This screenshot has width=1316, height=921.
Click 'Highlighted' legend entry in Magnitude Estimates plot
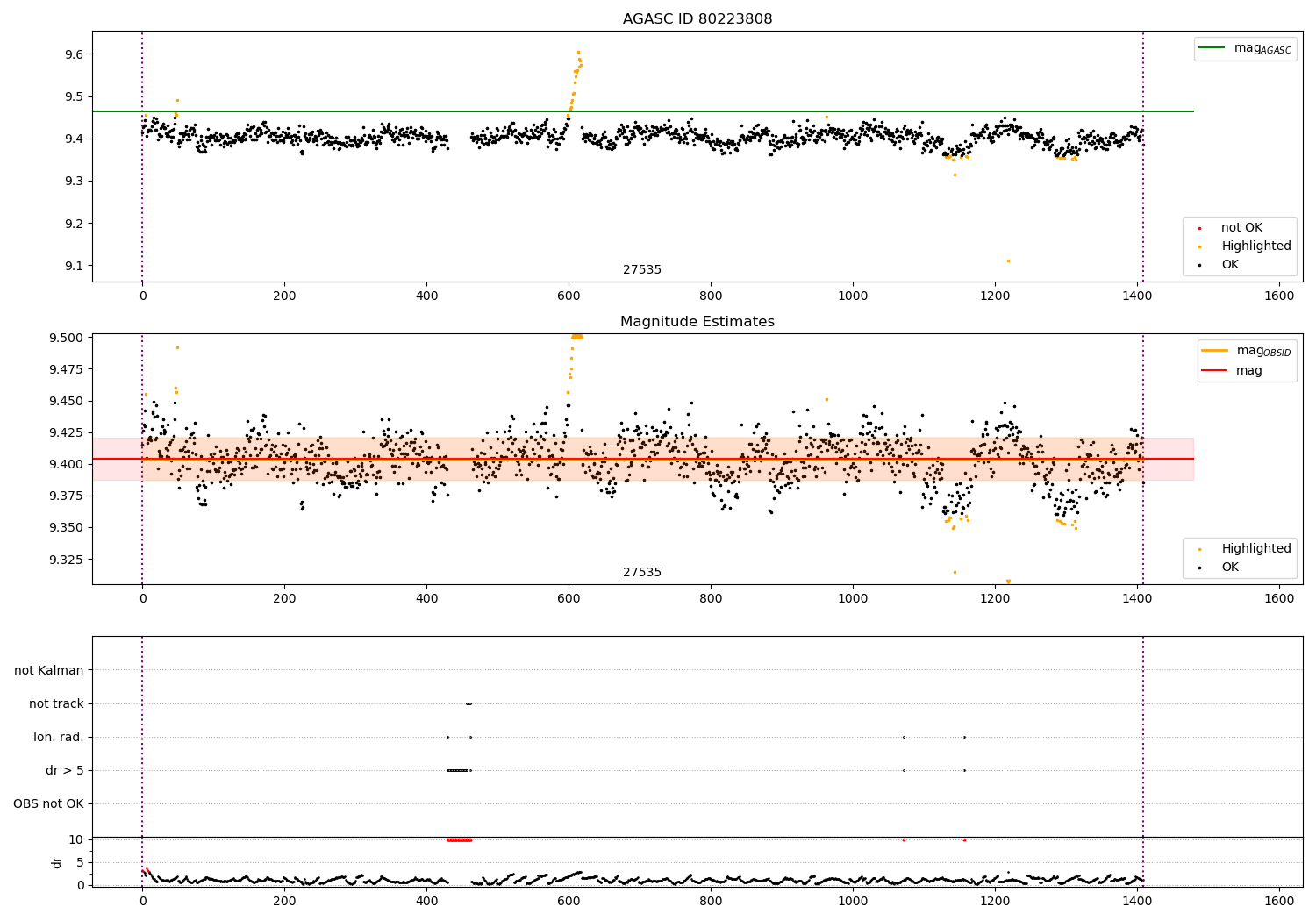coord(1245,549)
